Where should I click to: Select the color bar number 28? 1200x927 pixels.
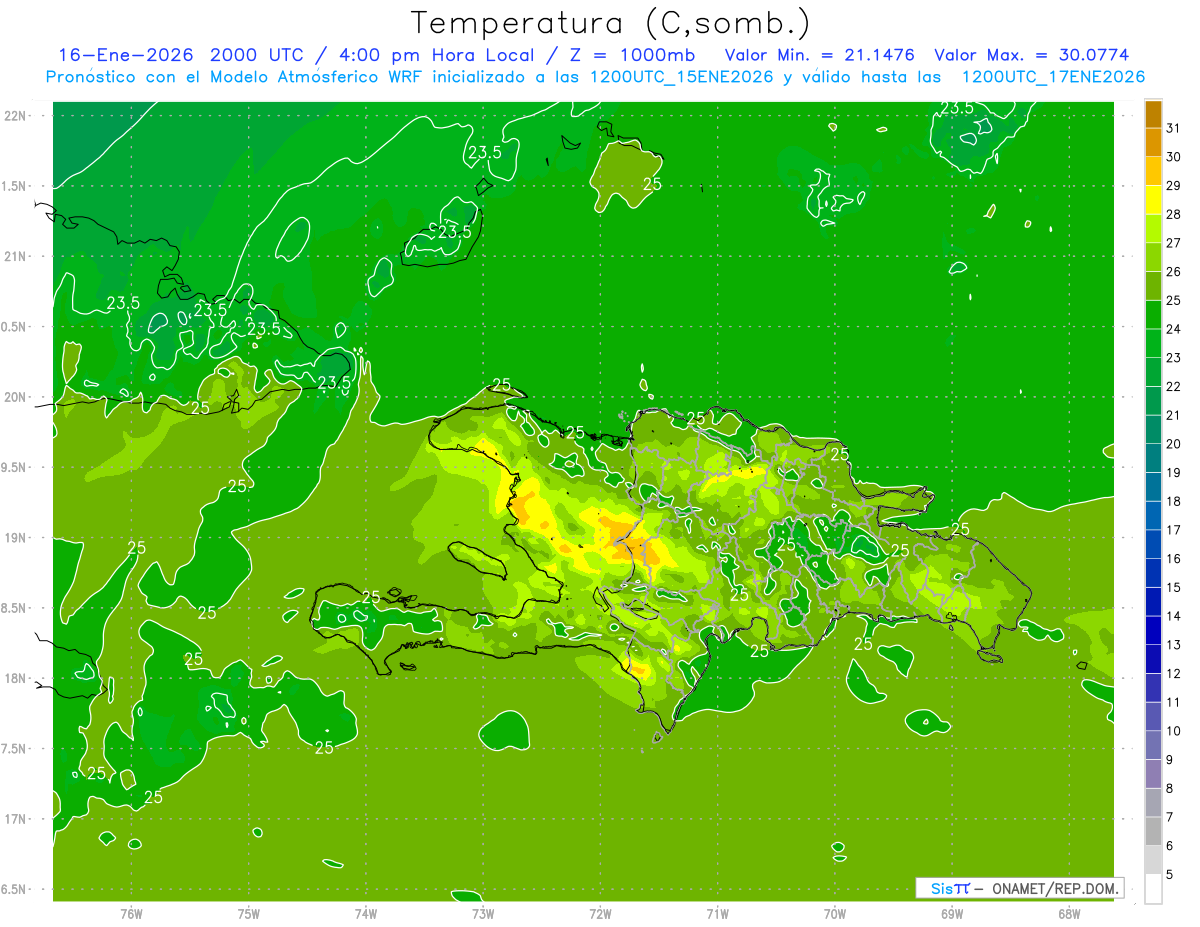click(x=1173, y=215)
